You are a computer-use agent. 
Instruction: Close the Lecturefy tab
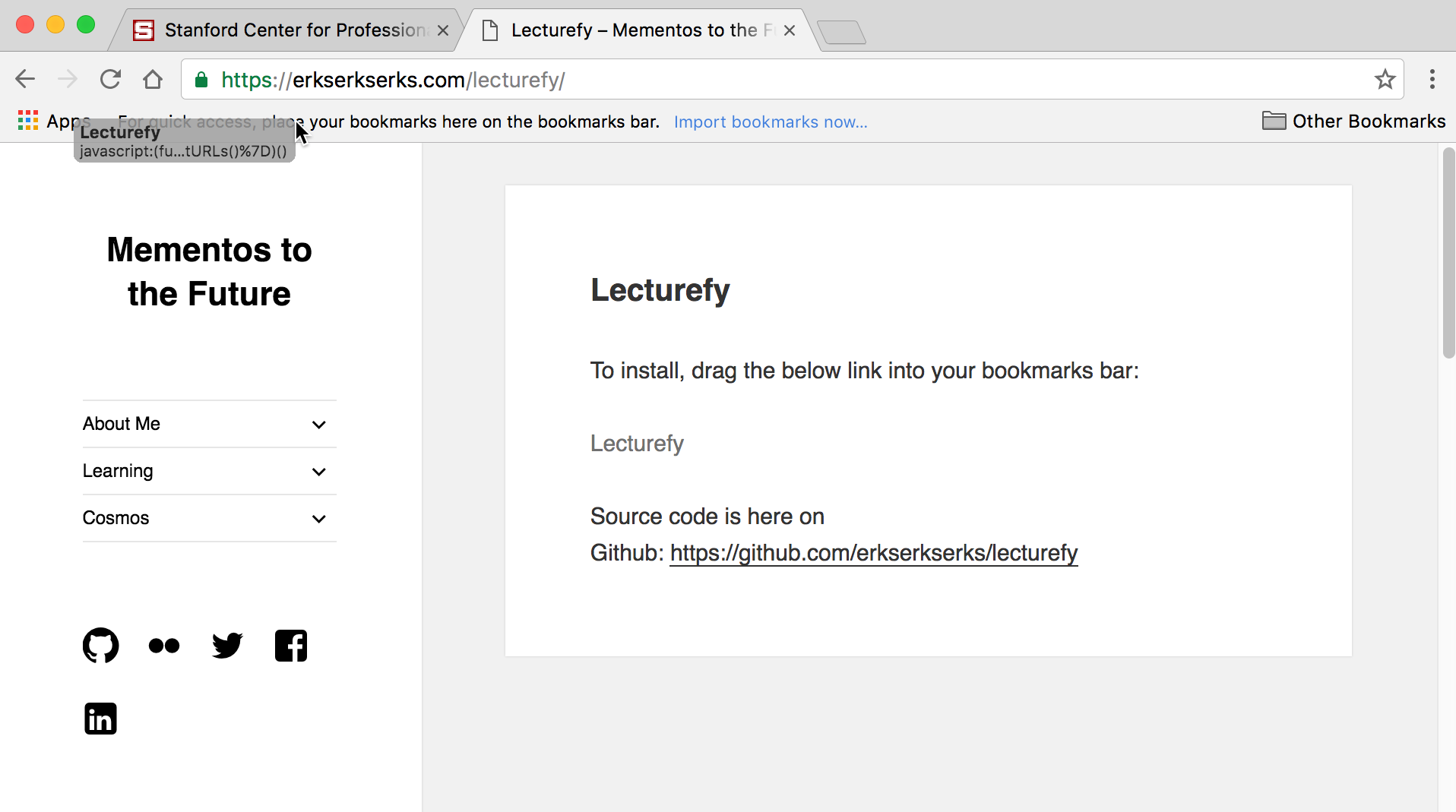click(790, 30)
